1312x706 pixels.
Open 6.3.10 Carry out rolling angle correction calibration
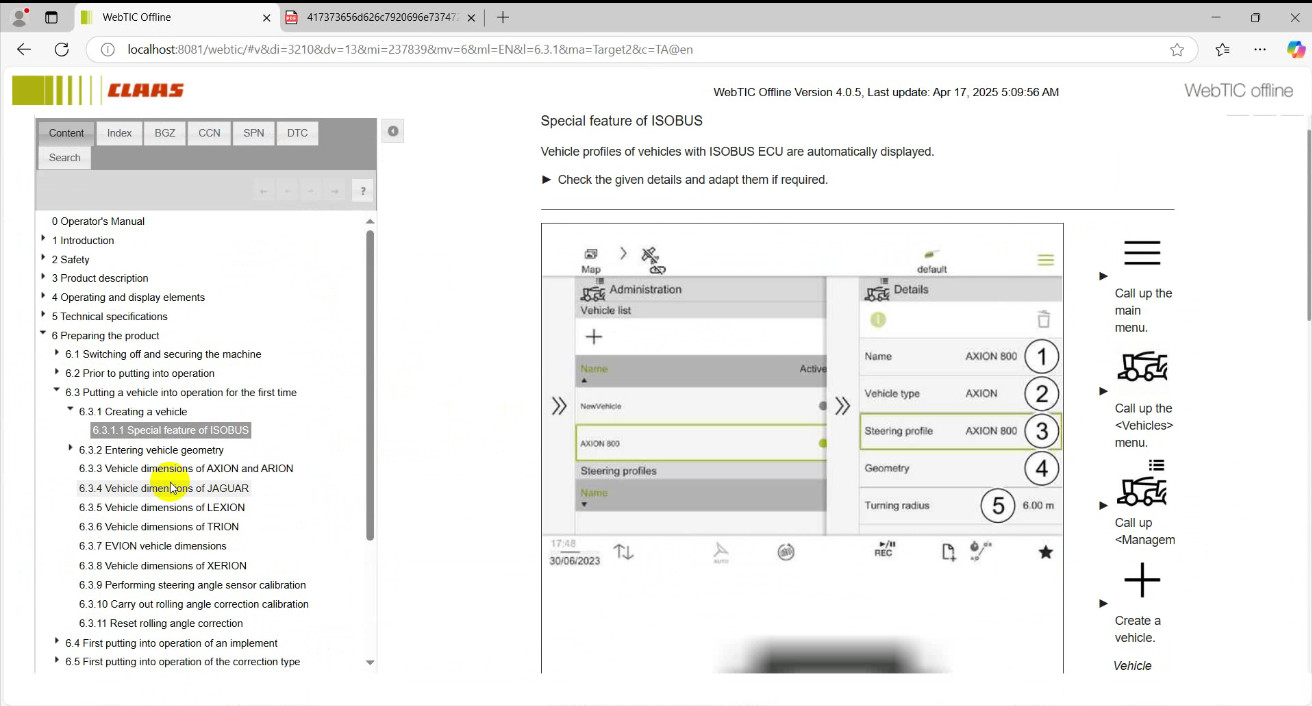tap(194, 604)
